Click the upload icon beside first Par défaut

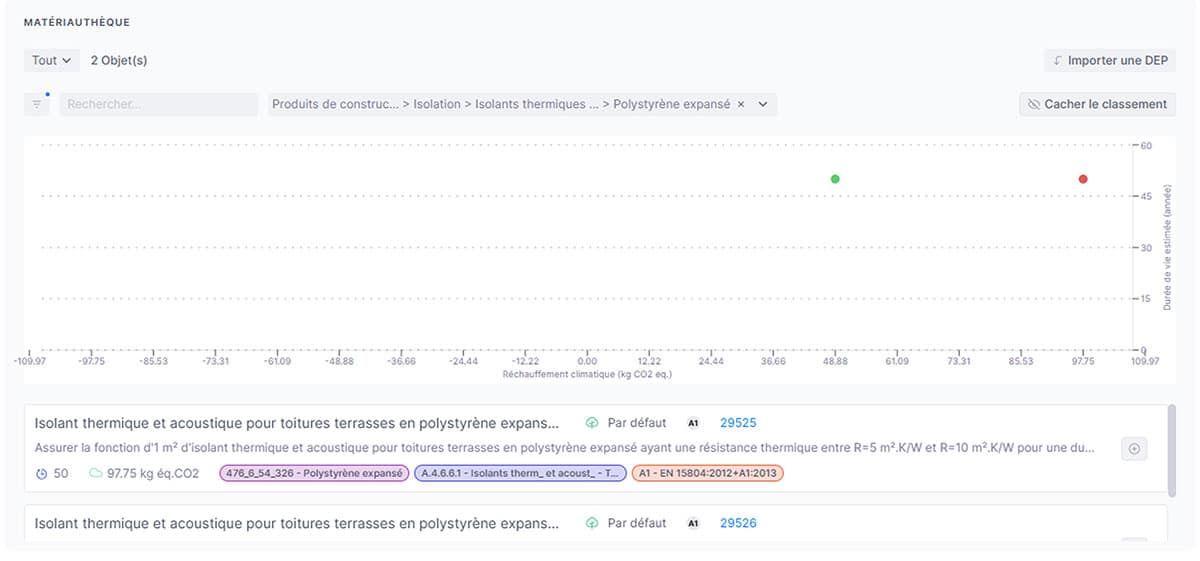point(592,423)
